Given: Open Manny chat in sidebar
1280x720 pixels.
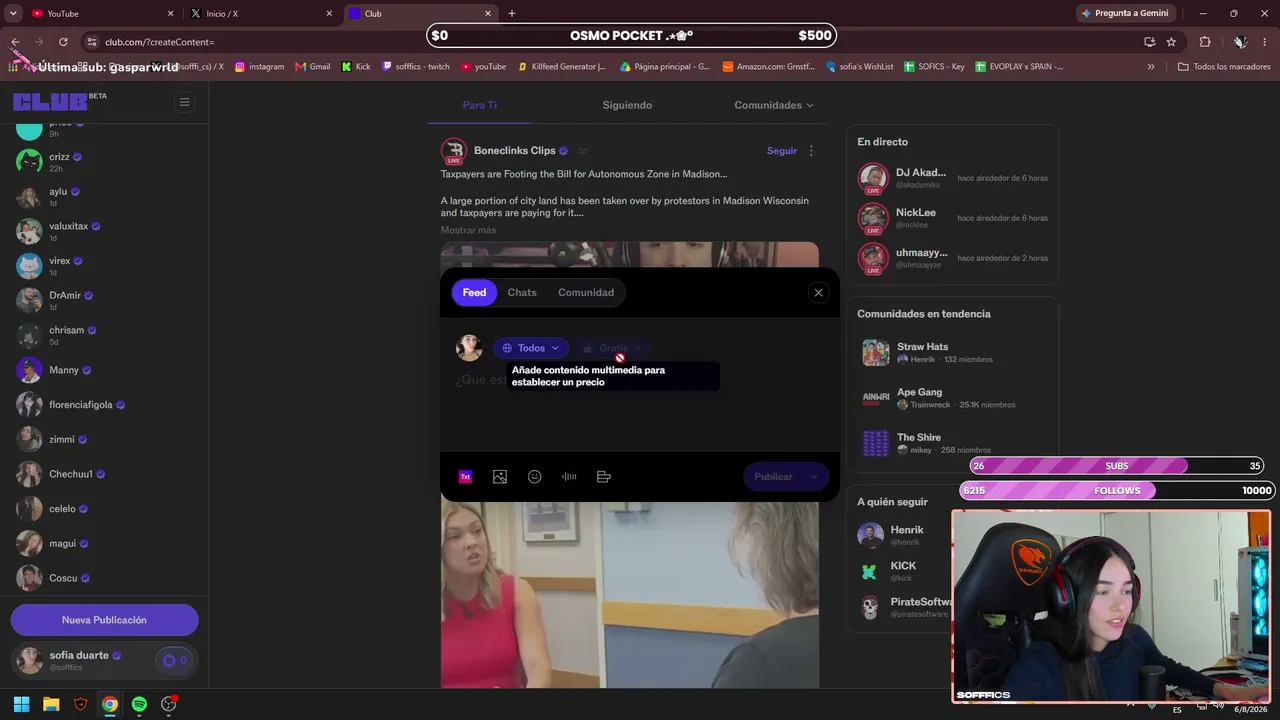Looking at the screenshot, I should point(104,370).
